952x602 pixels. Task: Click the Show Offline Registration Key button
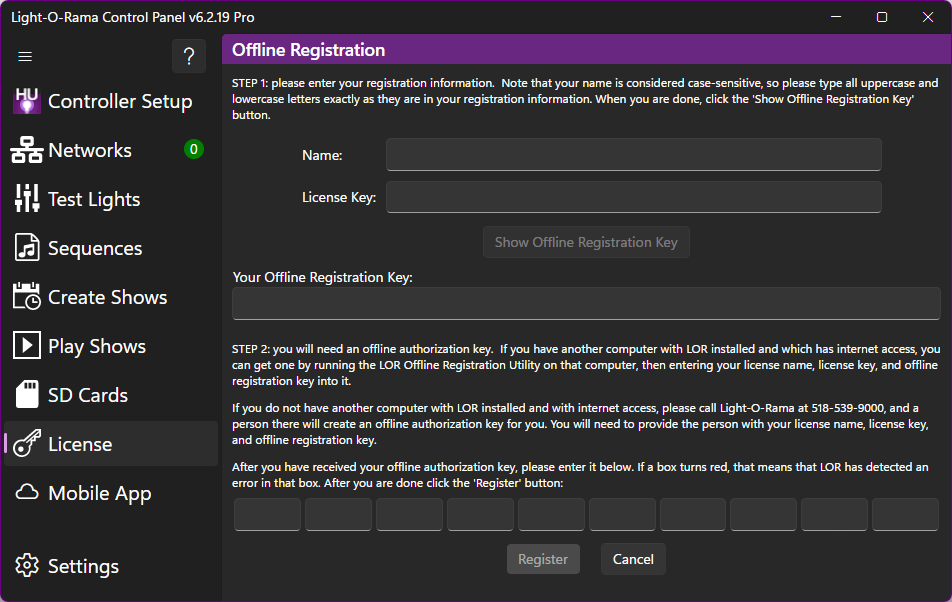tap(586, 242)
